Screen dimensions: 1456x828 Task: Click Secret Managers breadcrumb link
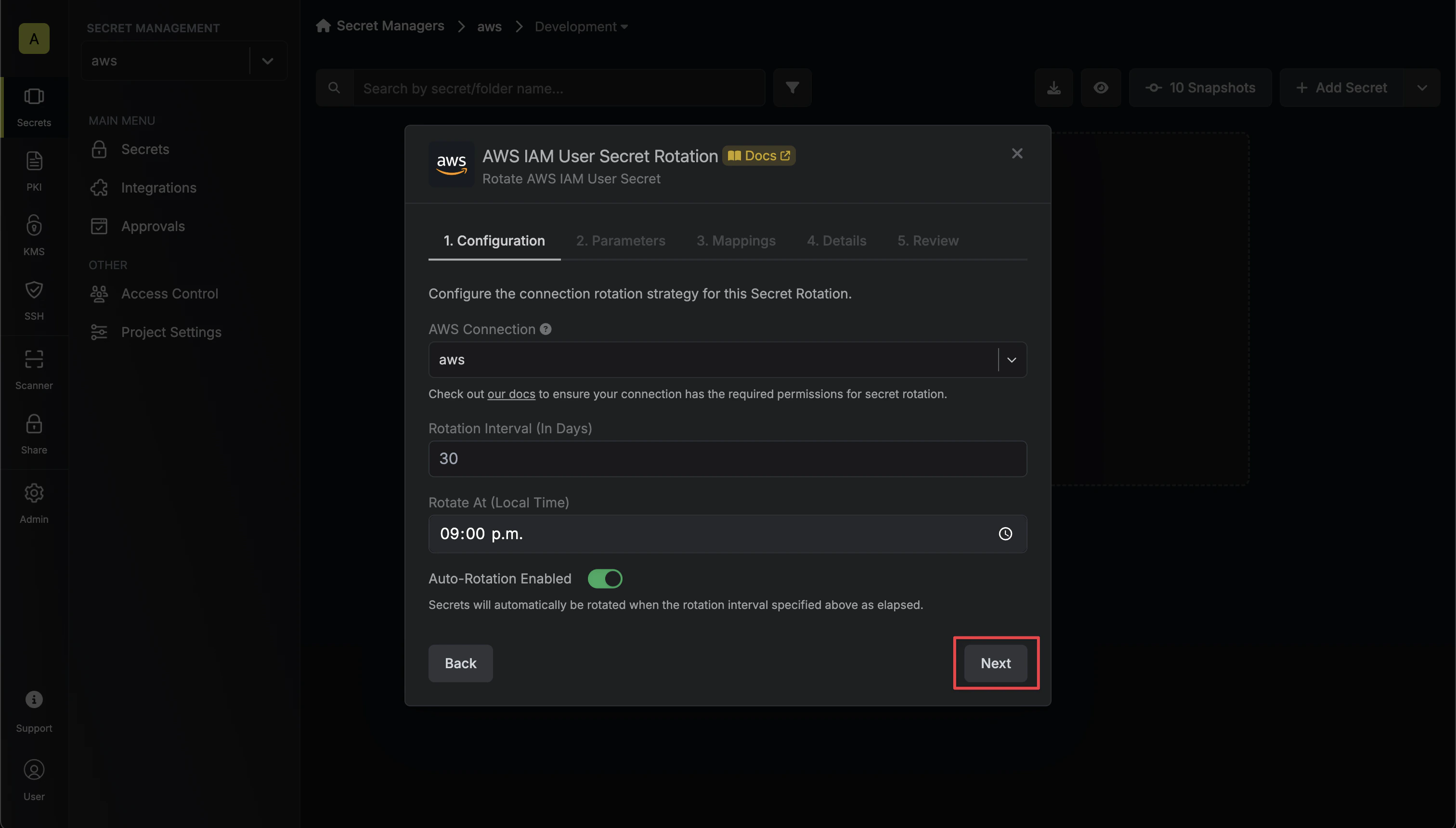click(x=390, y=26)
